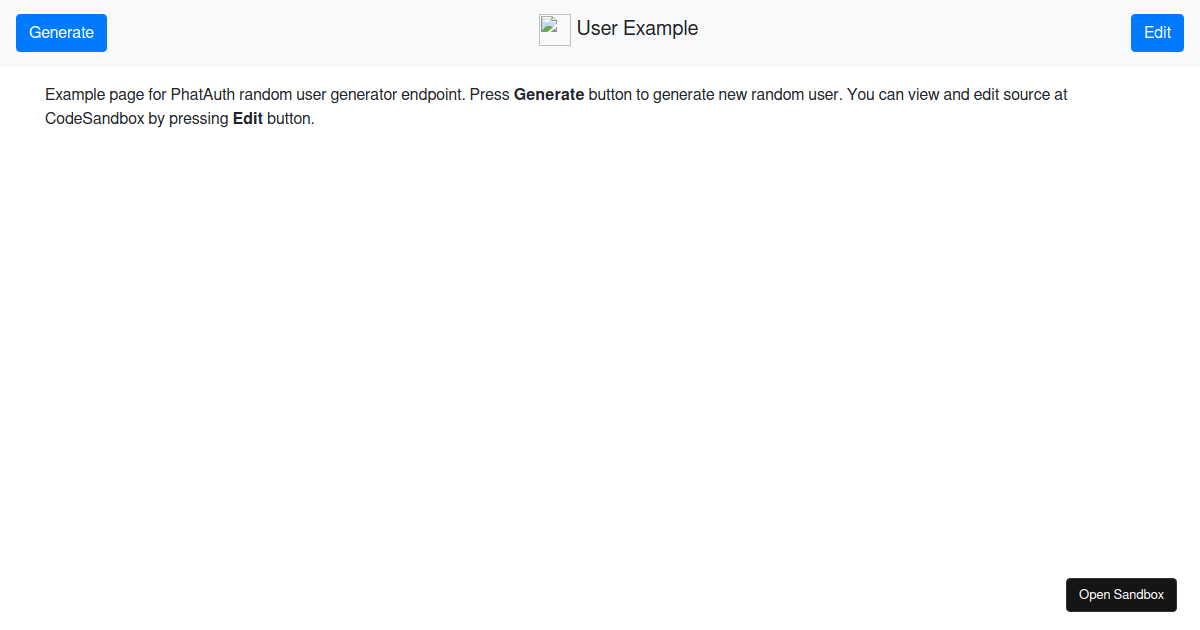The height and width of the screenshot is (630, 1200).
Task: Click the missing image thumbnail in the header bar
Action: 554,29
